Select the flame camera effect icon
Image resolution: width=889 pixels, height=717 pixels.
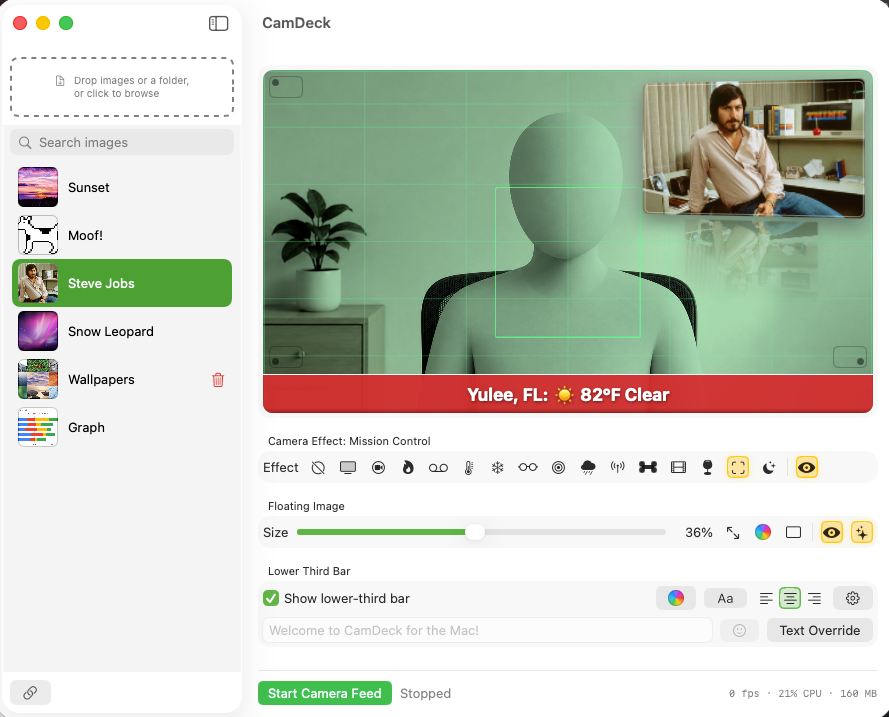408,468
